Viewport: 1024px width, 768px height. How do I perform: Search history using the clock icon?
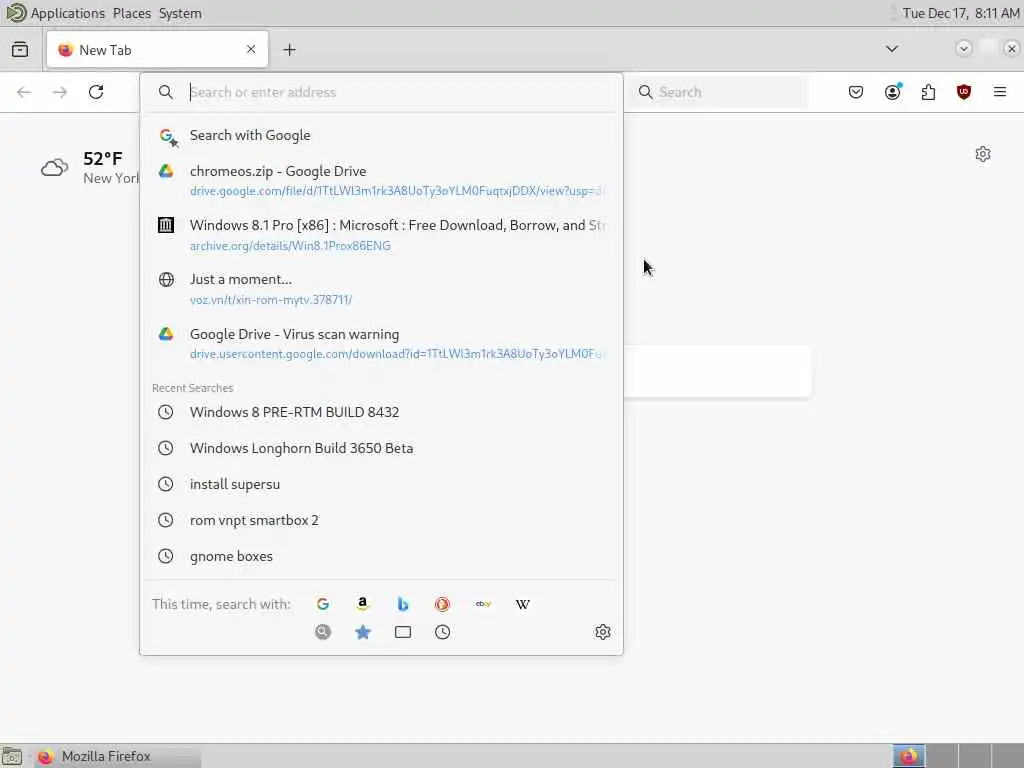(442, 632)
